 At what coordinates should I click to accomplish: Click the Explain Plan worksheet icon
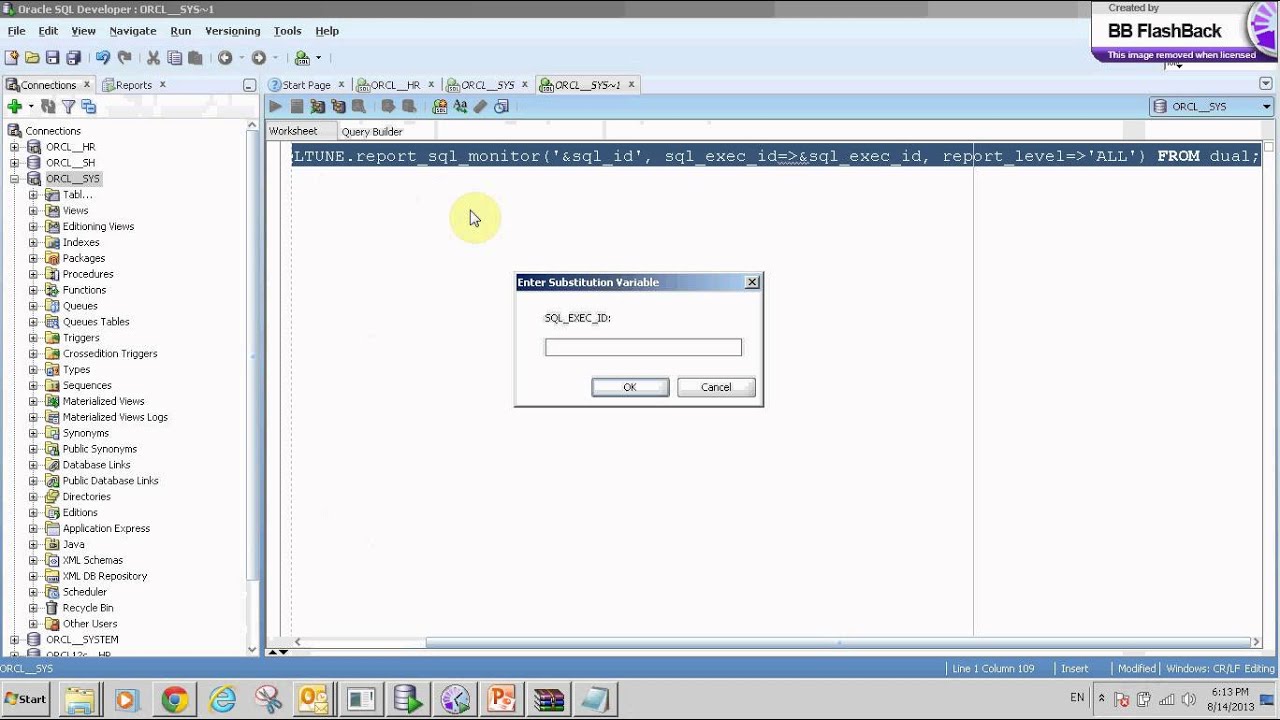click(x=338, y=106)
